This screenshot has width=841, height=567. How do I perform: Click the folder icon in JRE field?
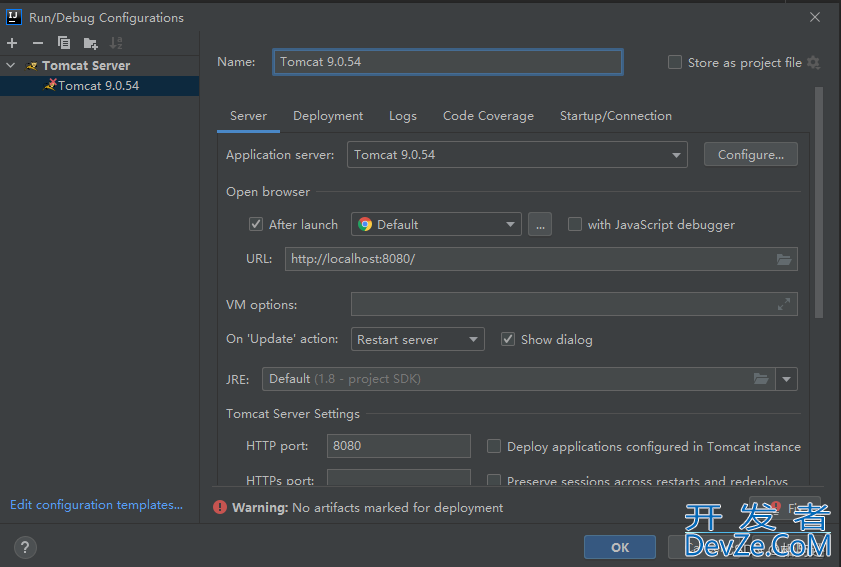[x=761, y=379]
